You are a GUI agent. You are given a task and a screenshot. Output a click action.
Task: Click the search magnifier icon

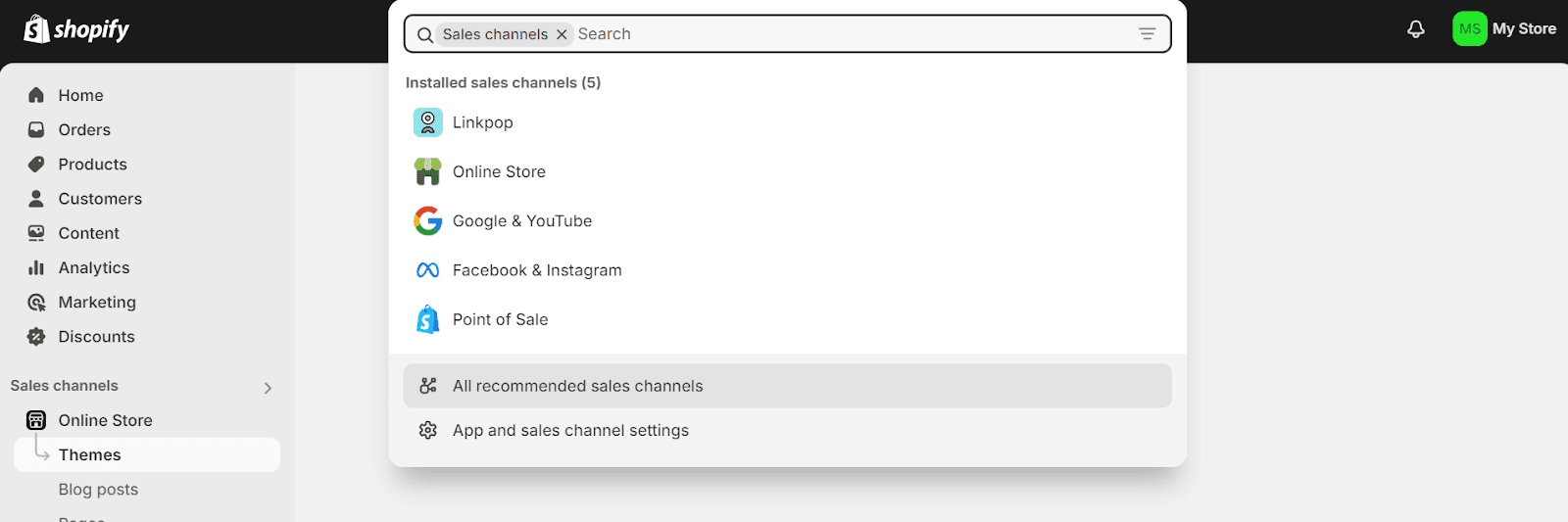(425, 34)
